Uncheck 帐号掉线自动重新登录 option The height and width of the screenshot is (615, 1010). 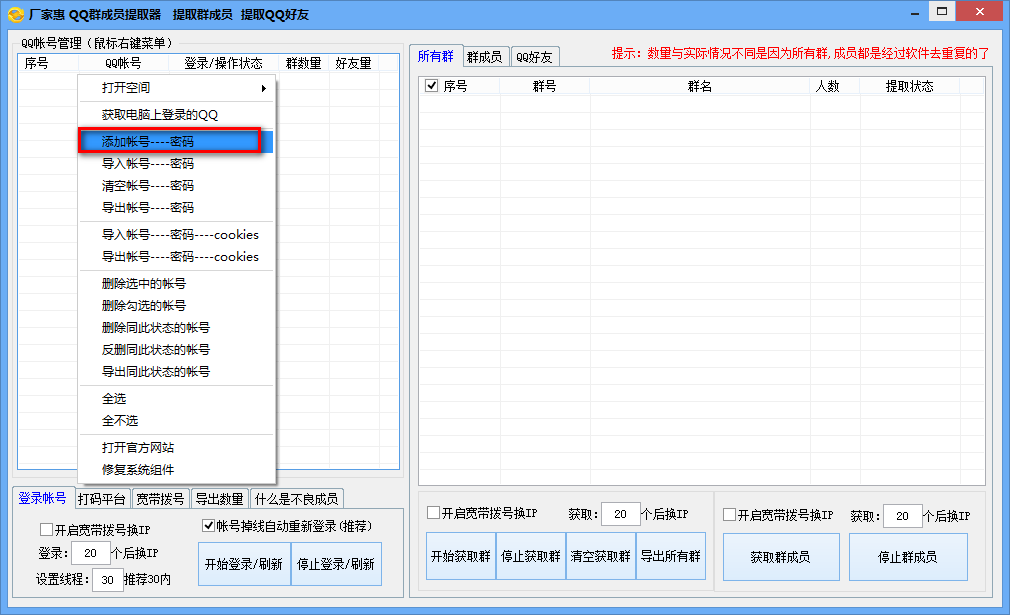click(208, 525)
